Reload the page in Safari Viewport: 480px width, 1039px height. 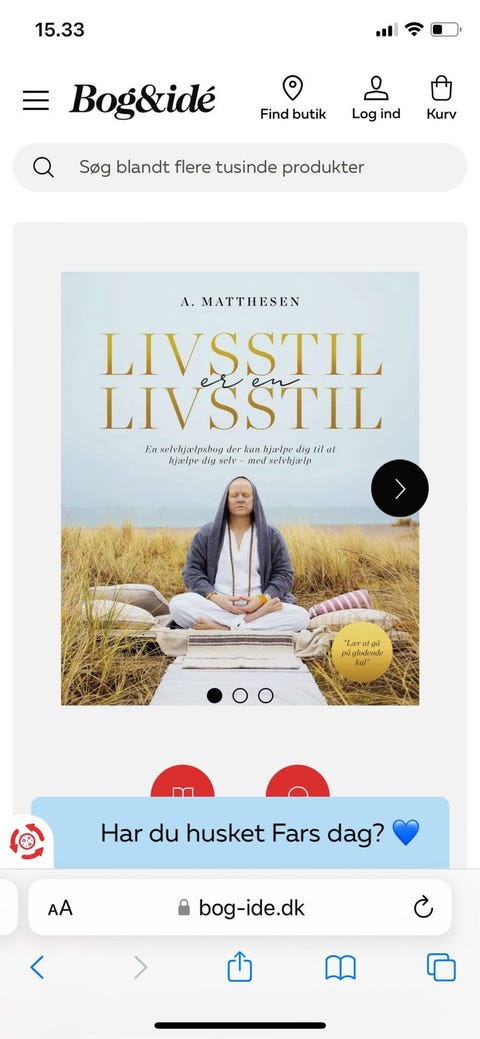[x=423, y=907]
